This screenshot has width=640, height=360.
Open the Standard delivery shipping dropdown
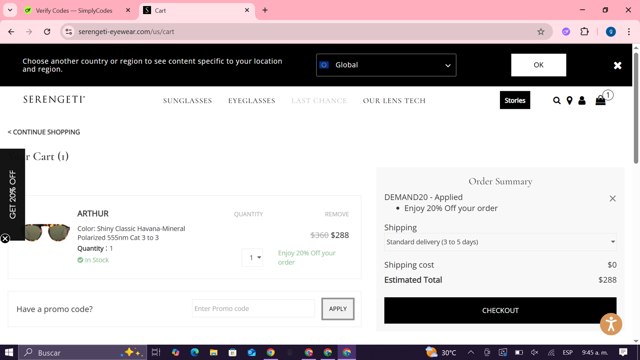pos(500,242)
